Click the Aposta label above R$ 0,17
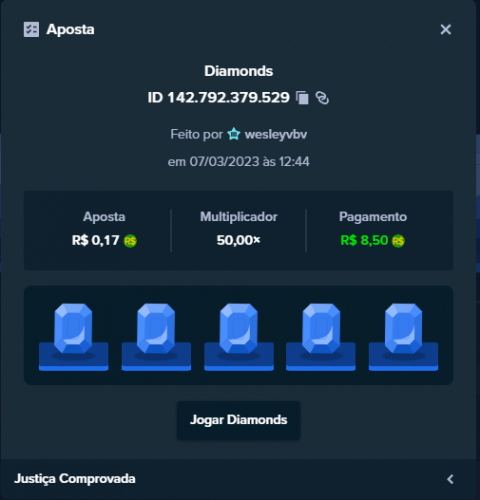The width and height of the screenshot is (480, 500). [104, 217]
